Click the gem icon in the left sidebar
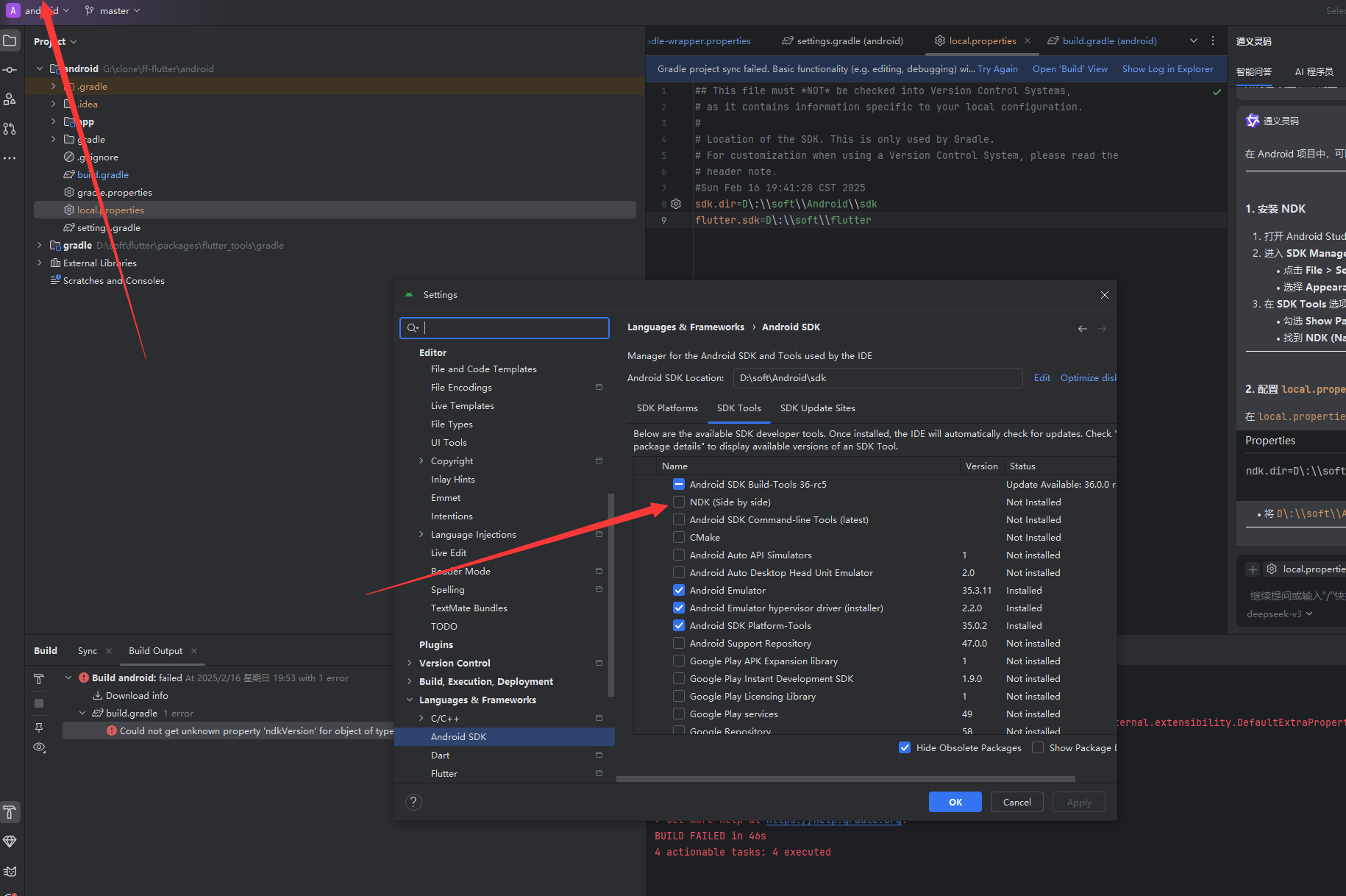This screenshot has width=1346, height=896. point(10,842)
